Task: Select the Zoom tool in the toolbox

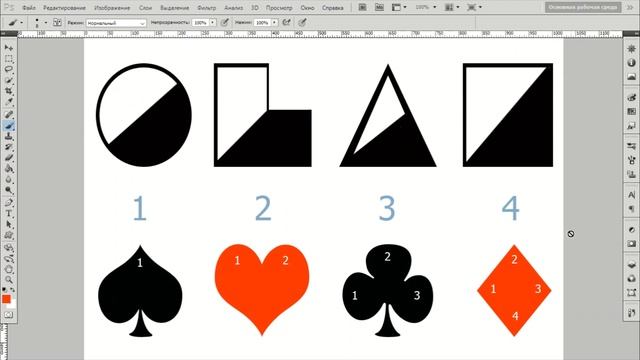Action: pos(9,280)
